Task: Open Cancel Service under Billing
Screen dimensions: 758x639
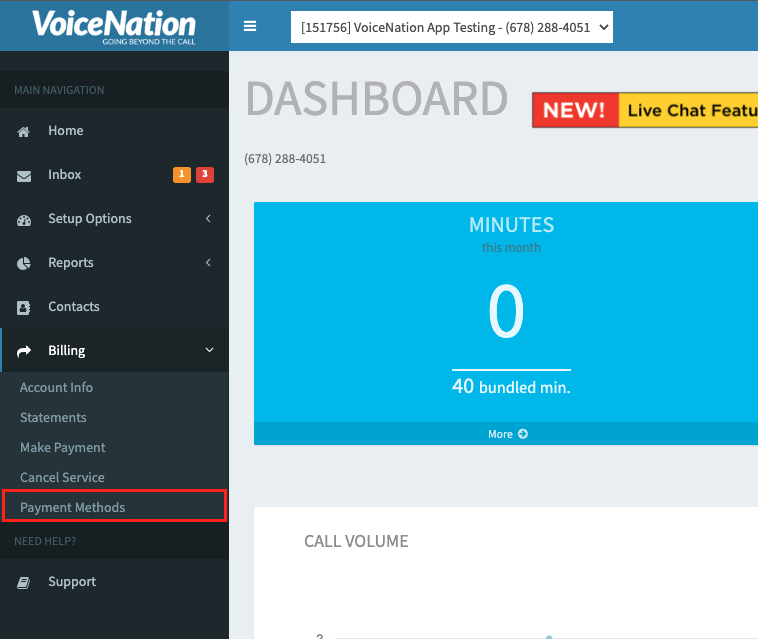Action: click(x=62, y=477)
